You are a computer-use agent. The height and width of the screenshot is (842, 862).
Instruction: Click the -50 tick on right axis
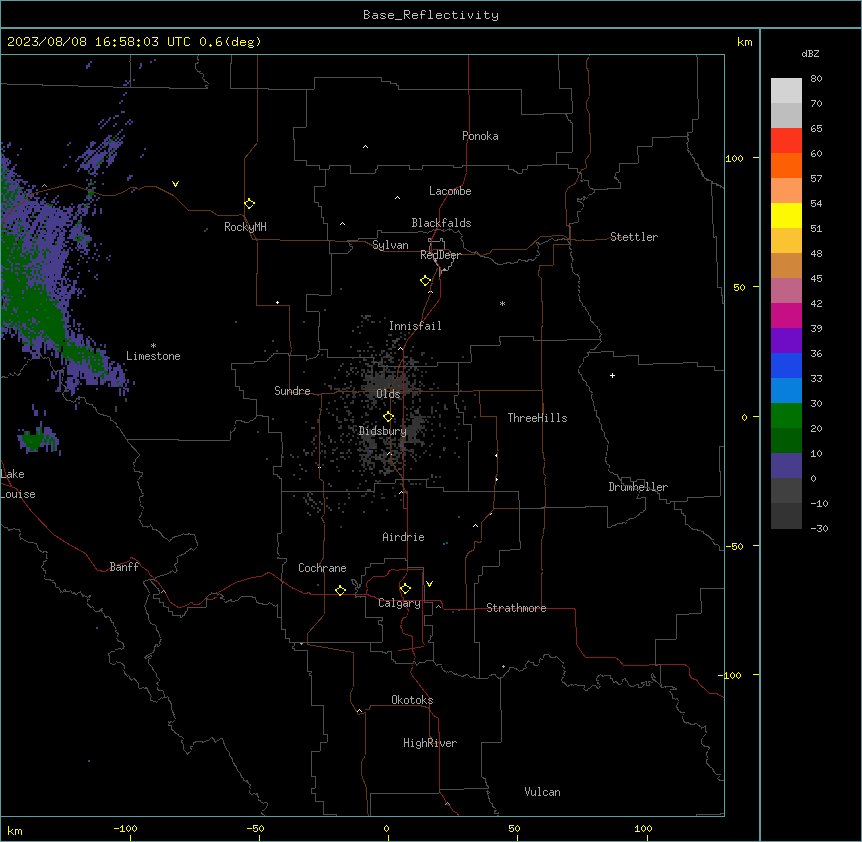(734, 546)
